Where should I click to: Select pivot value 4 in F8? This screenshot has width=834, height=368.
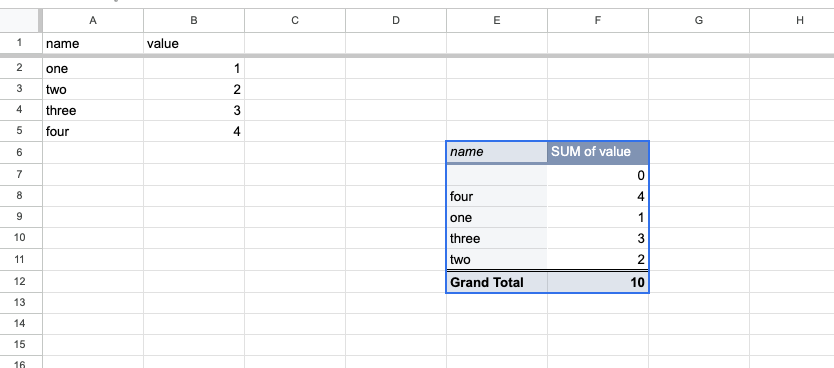coord(598,196)
